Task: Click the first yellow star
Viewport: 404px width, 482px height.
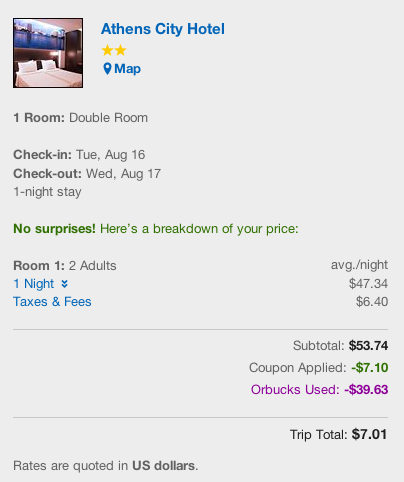Action: (x=108, y=51)
